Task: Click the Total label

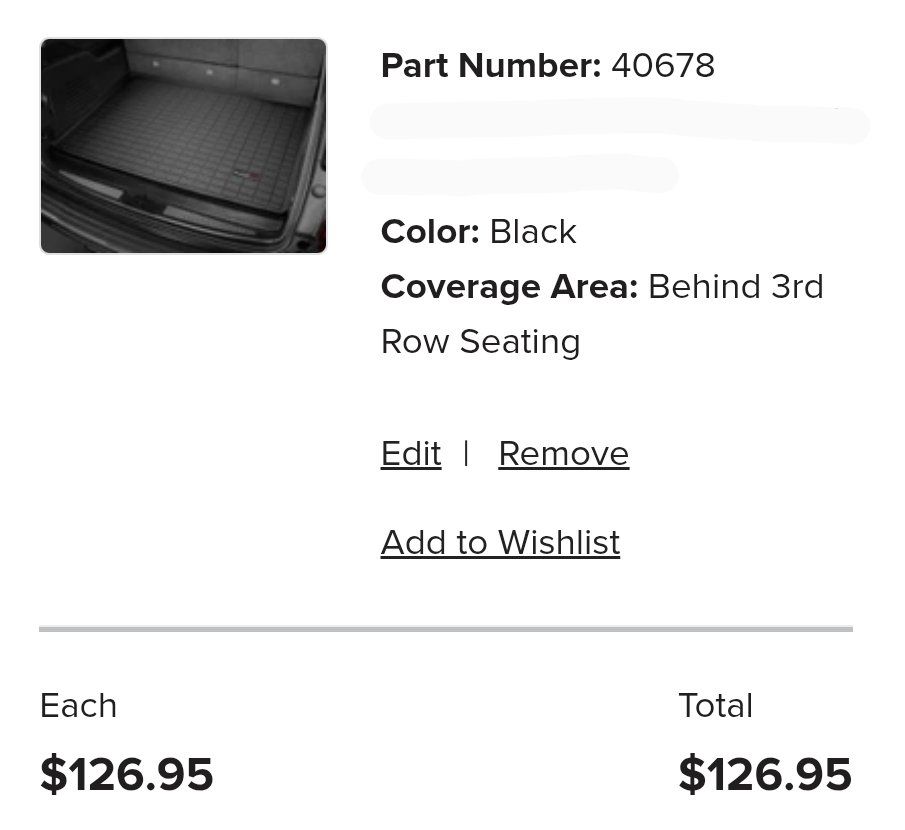Action: (x=715, y=706)
